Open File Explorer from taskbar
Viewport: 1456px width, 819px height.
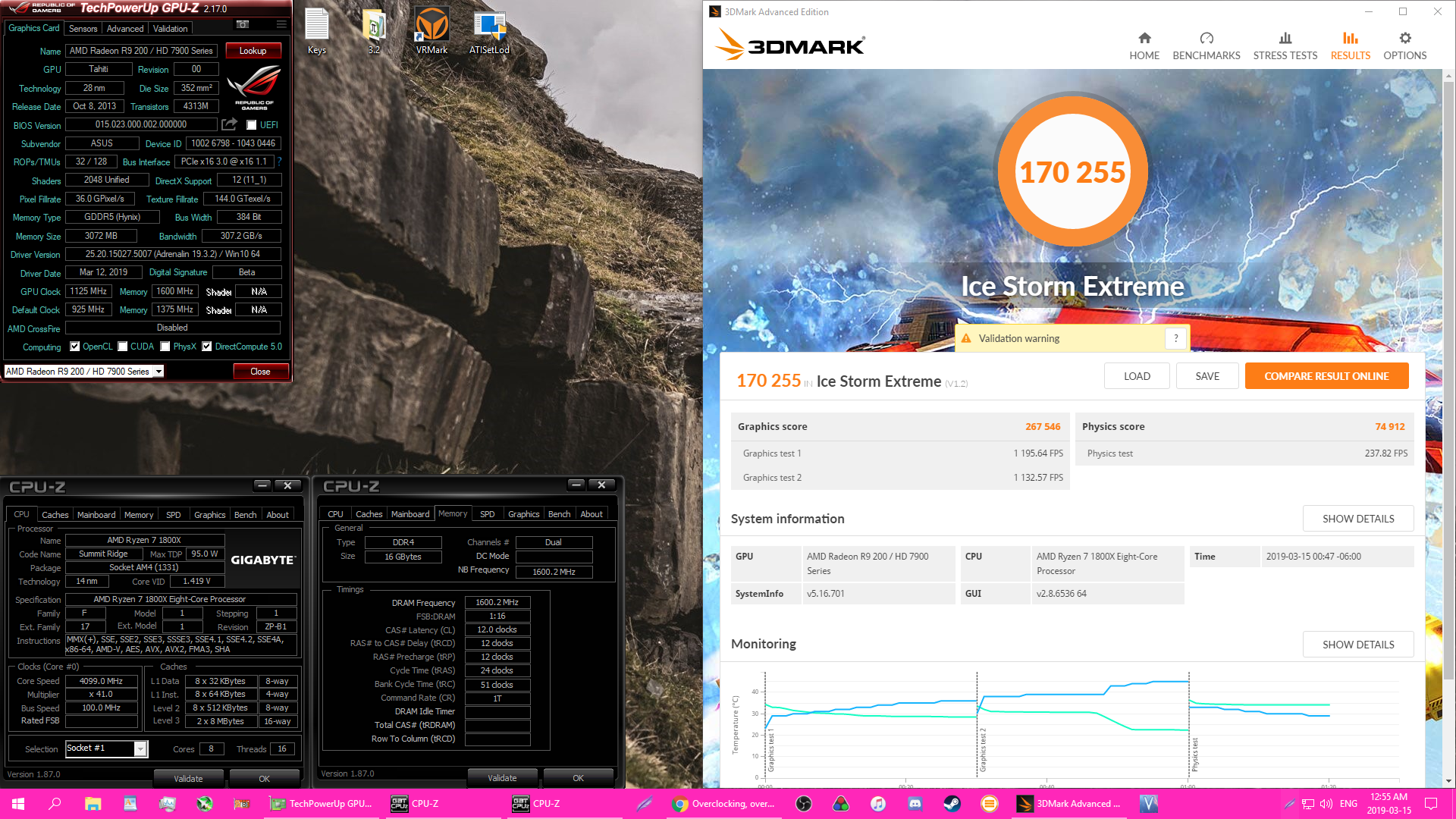[x=93, y=804]
